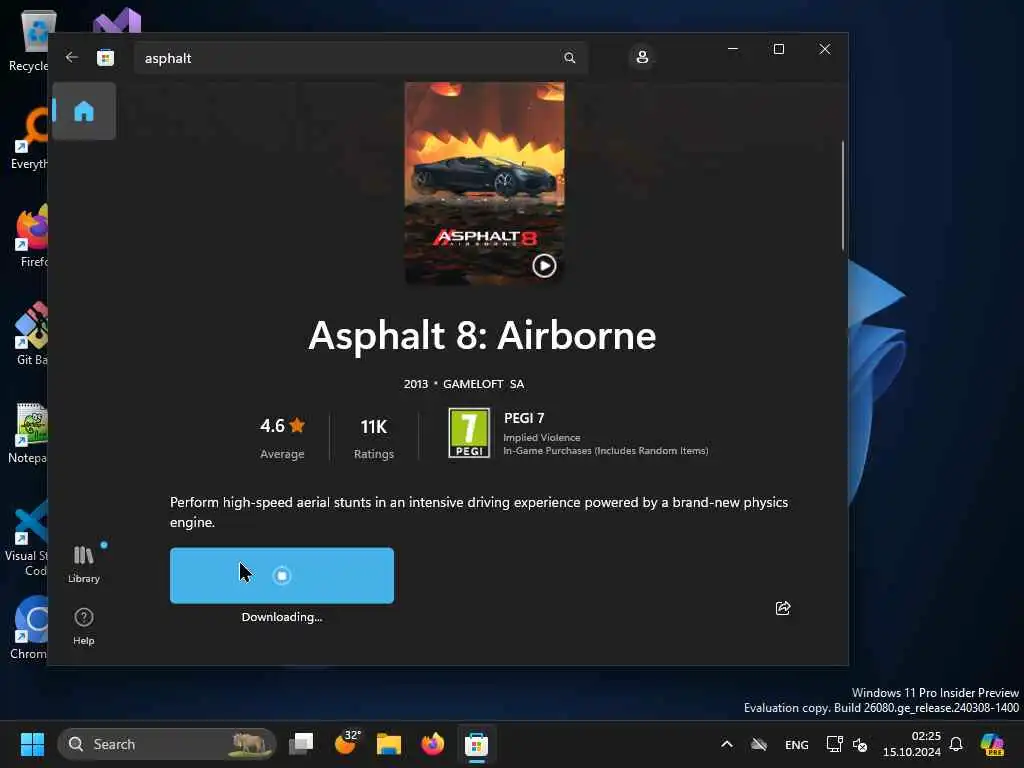Open the GAMELOFT SA publisher link
Viewport: 1024px width, 768px height.
pyautogui.click(x=483, y=384)
